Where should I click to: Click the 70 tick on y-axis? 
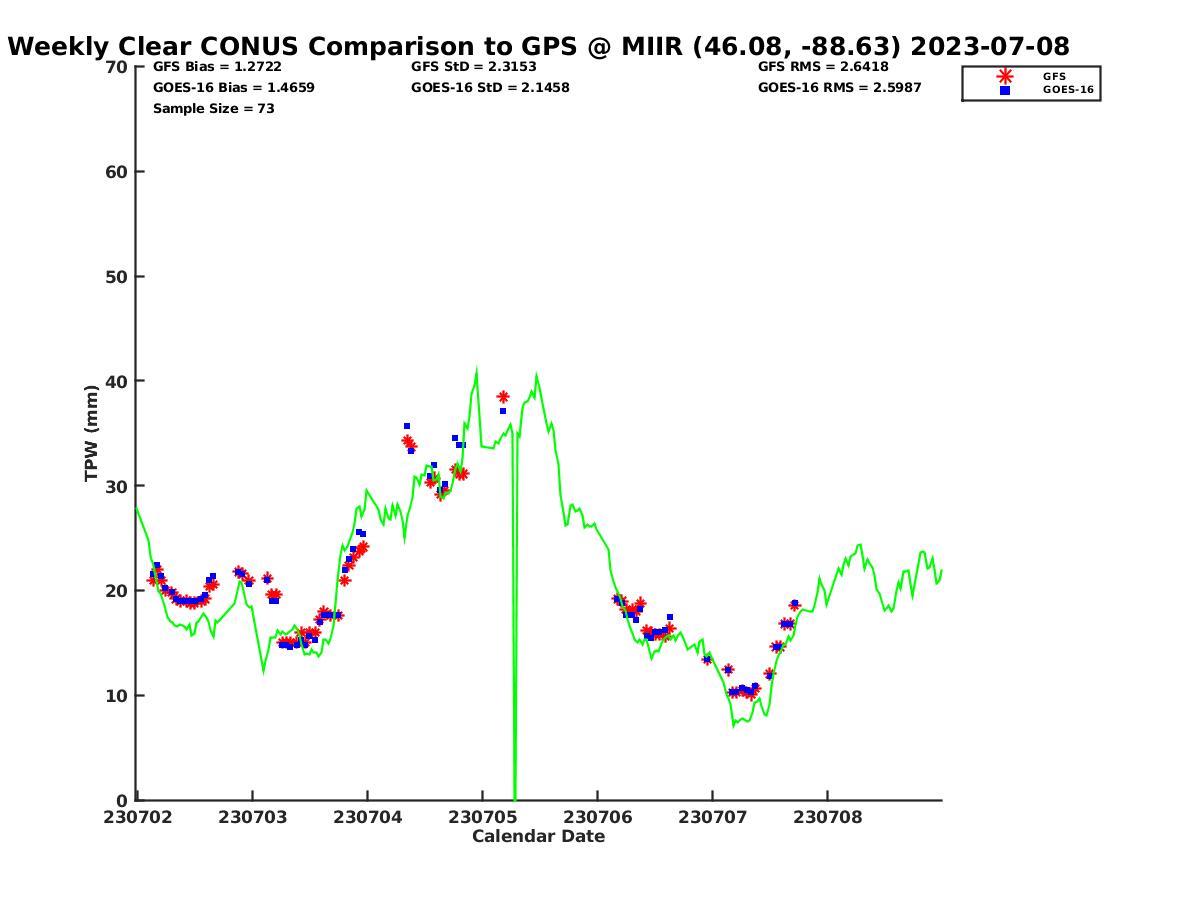click(116, 67)
